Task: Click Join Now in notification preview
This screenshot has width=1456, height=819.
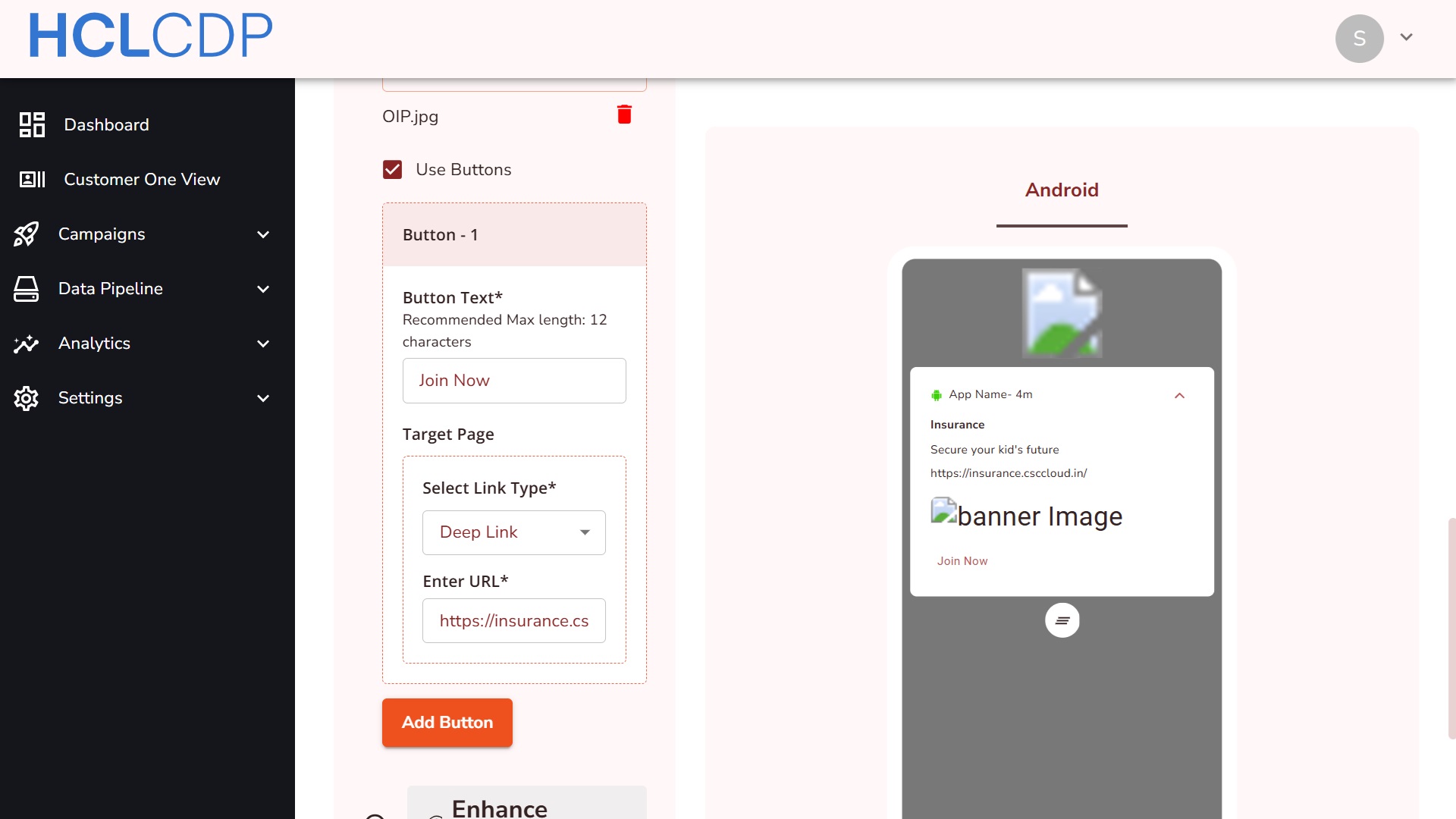Action: [x=962, y=561]
